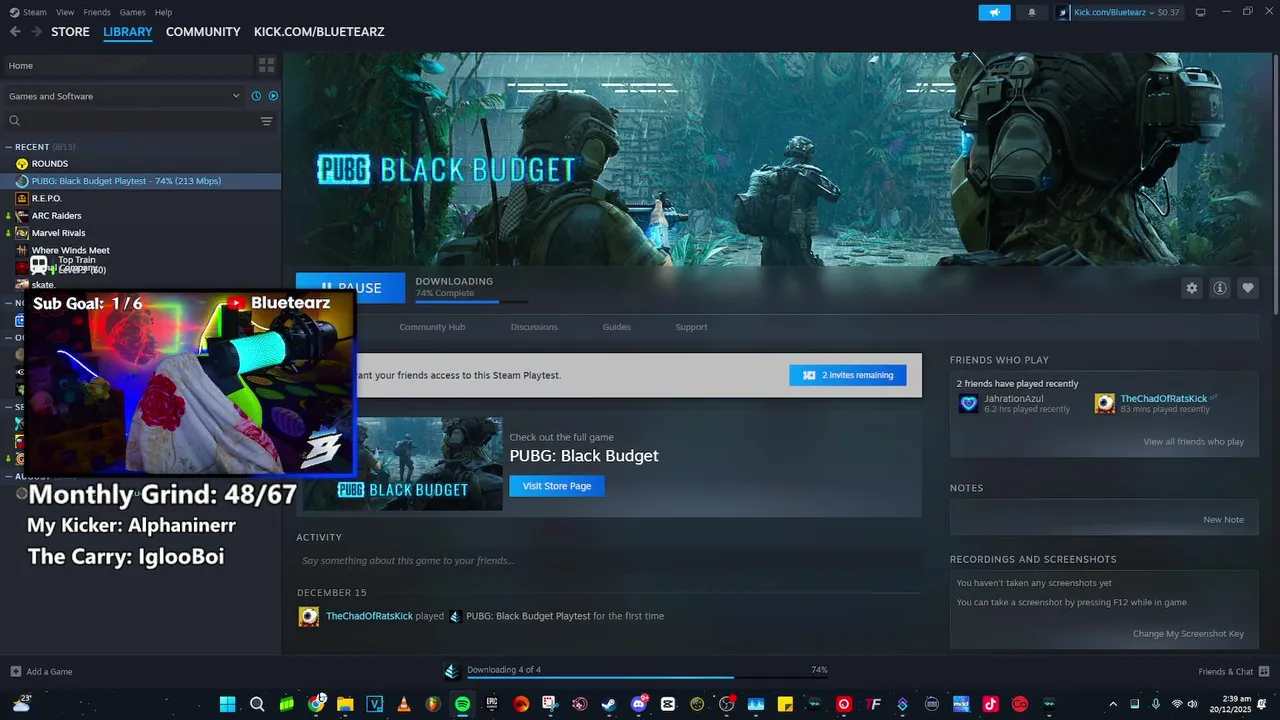Screen dimensions: 1280x720
Task: Click the back navigation arrow
Action: 15,32
